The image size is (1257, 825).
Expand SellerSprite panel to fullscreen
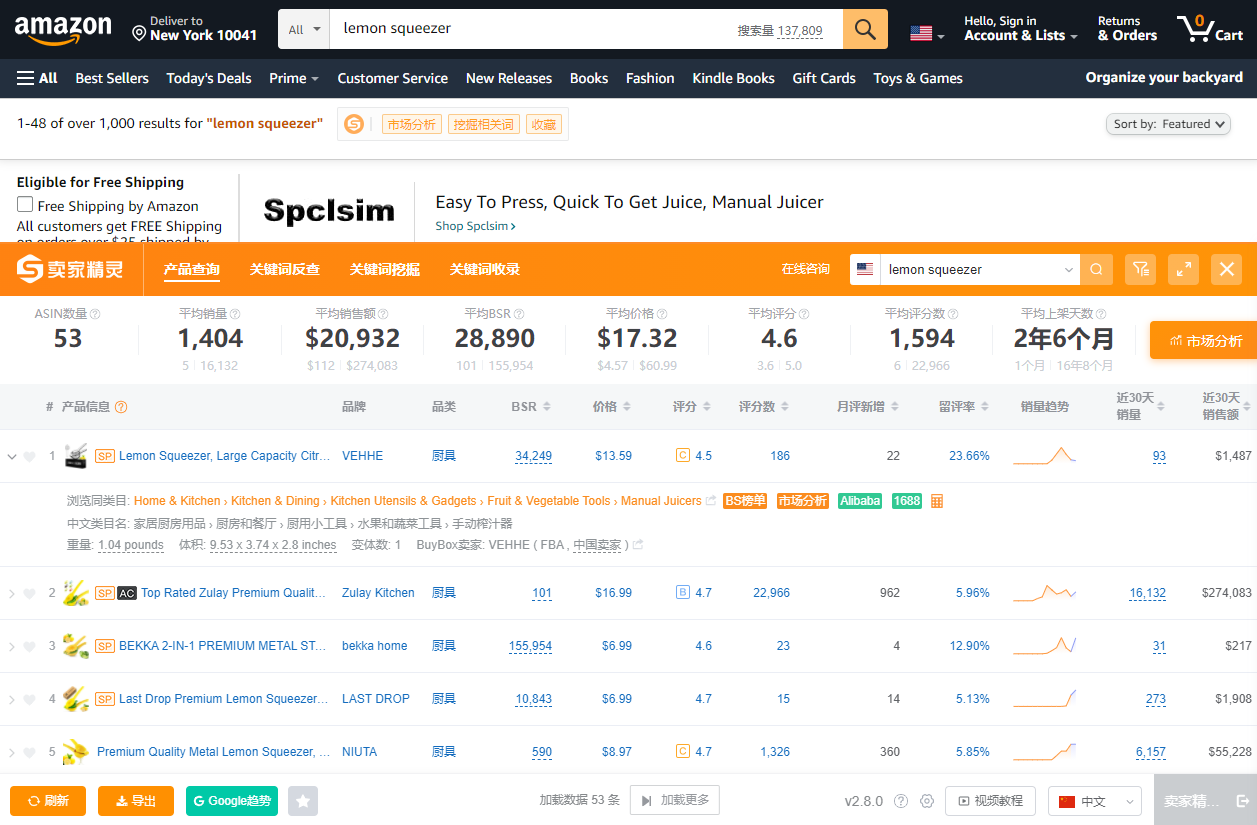pos(1183,269)
